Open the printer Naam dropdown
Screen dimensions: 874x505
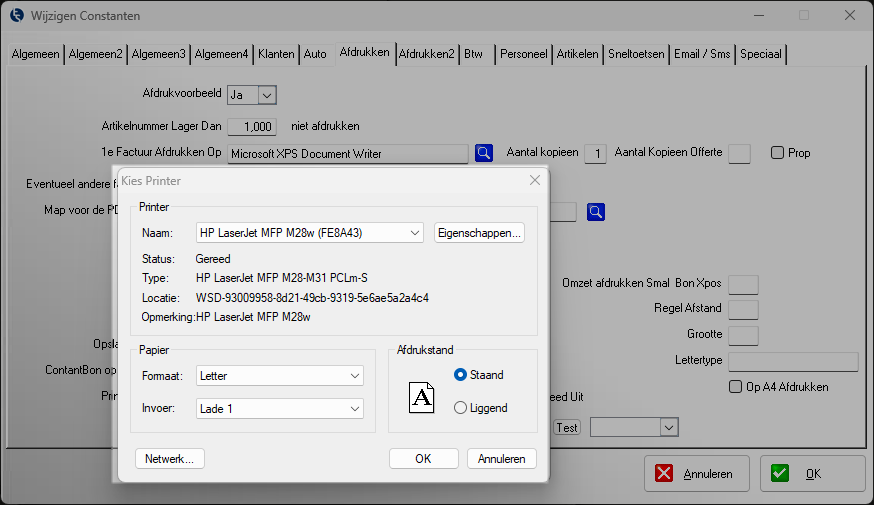(x=310, y=233)
